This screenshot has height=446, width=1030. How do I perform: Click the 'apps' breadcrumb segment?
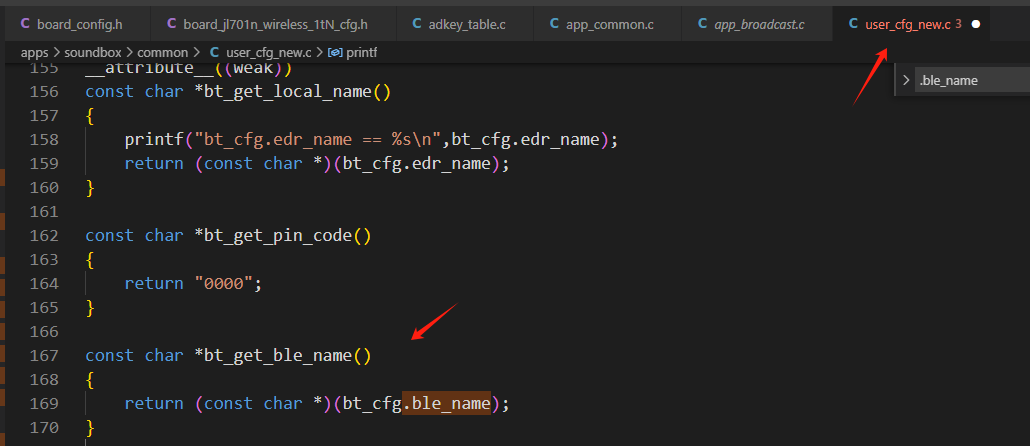click(34, 53)
